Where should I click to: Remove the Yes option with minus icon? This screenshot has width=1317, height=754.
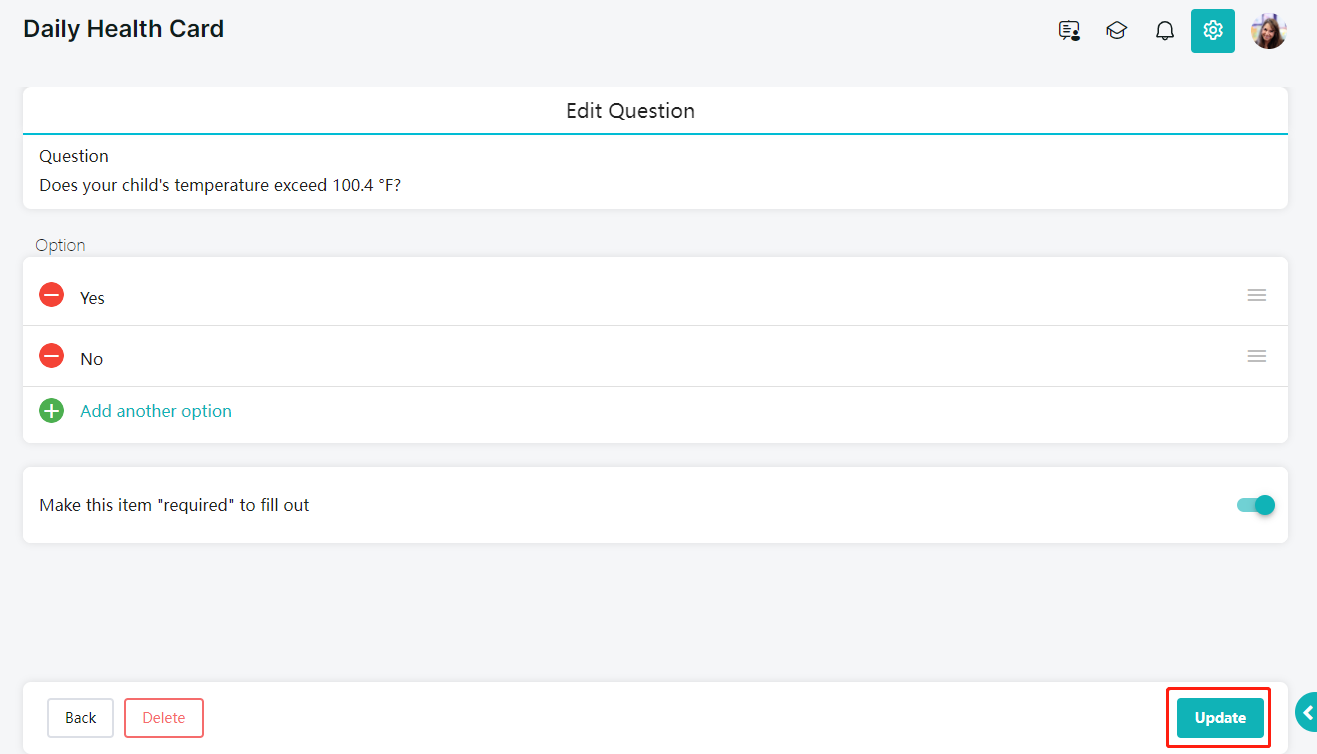(51, 295)
